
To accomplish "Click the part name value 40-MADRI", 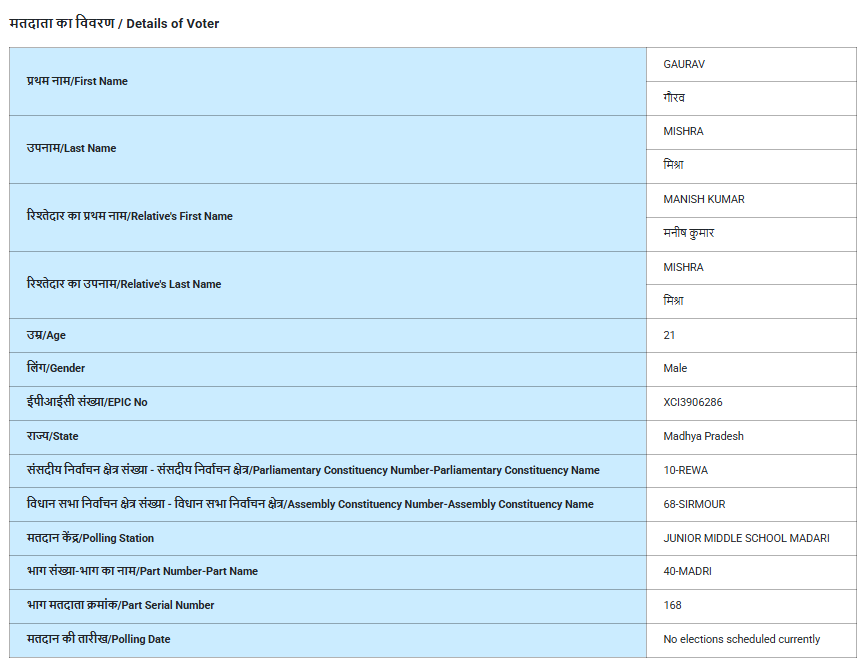I will tap(687, 571).
